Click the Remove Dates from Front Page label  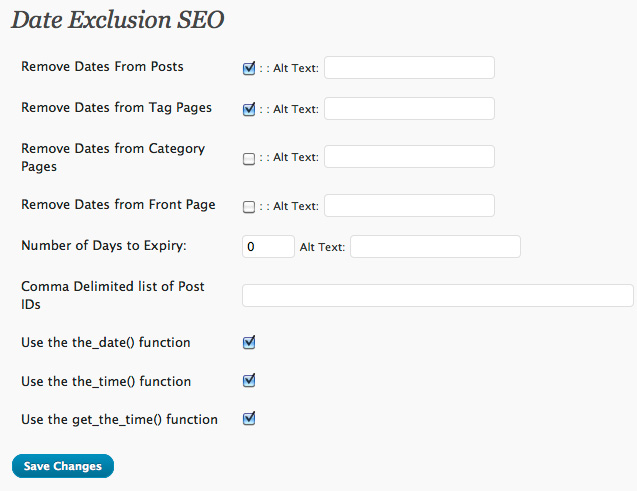pos(118,204)
